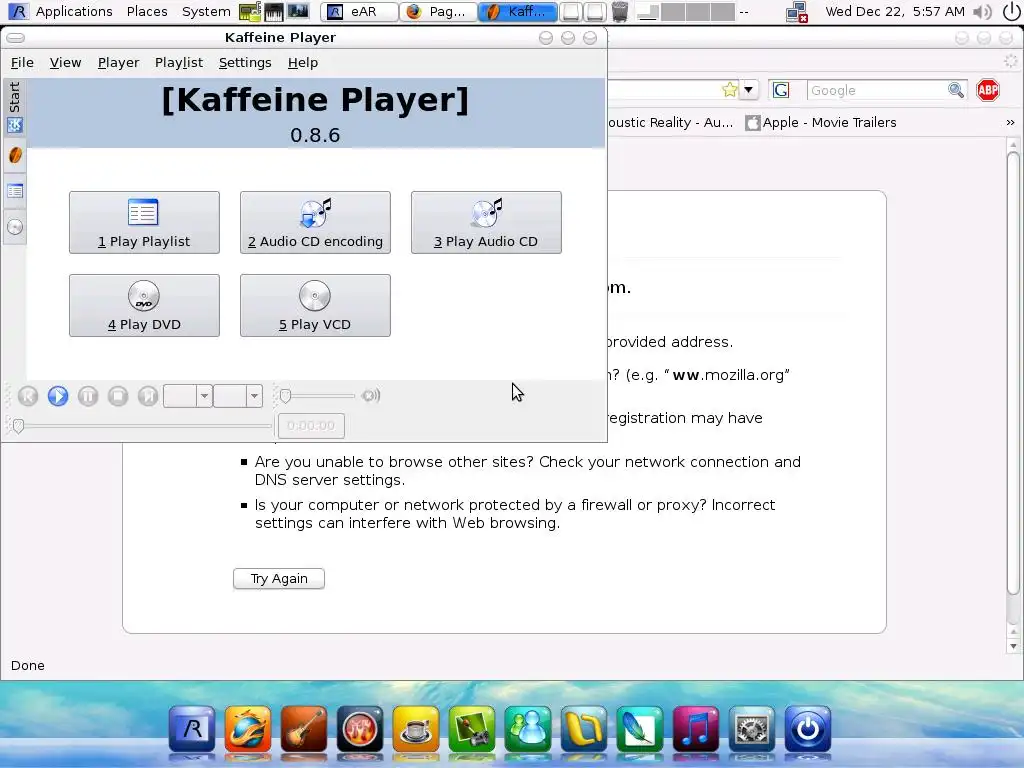Focus the Google search field in Firefox
This screenshot has width=1024, height=768.
pyautogui.click(x=877, y=90)
